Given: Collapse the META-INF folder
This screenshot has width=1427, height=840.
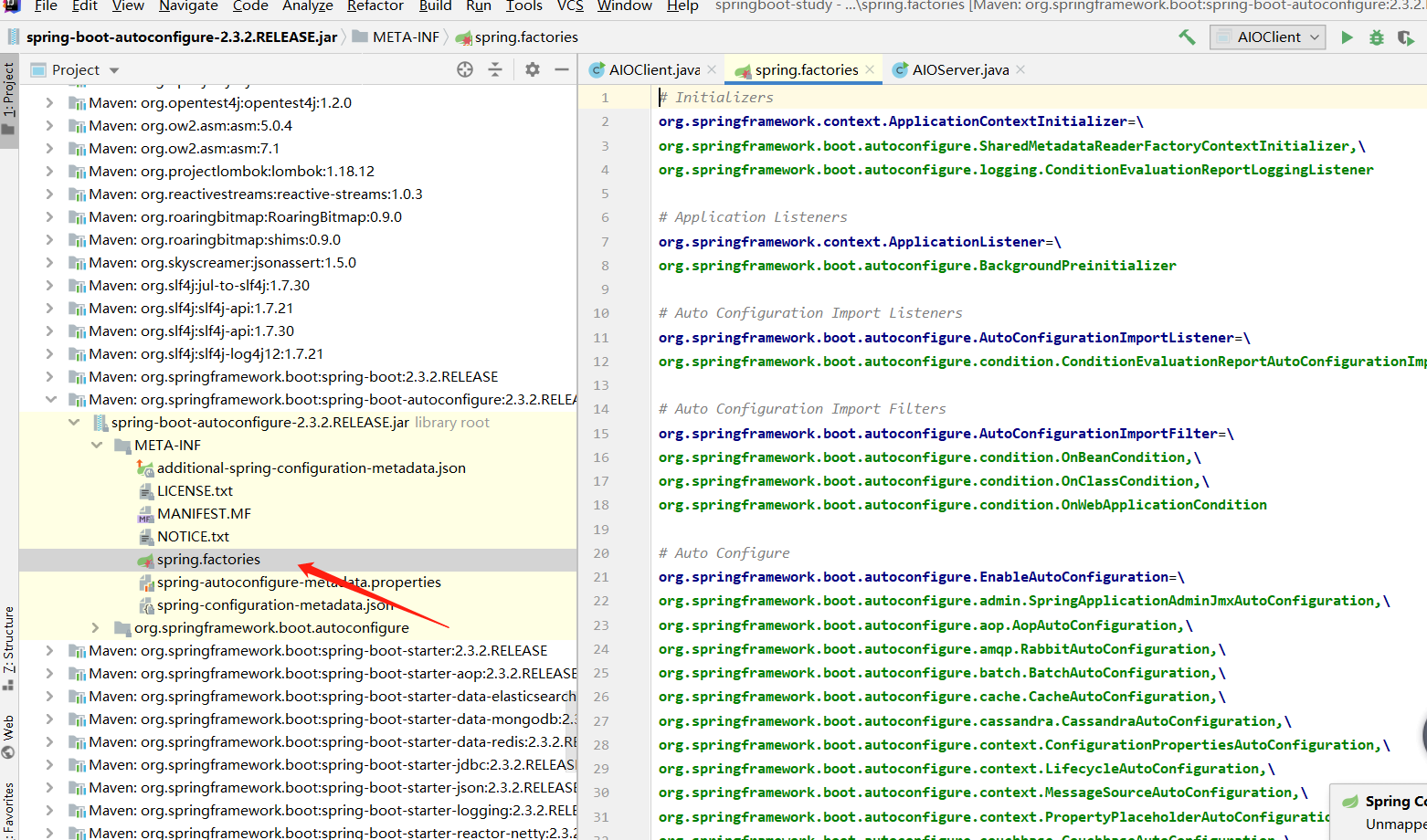Looking at the screenshot, I should (96, 446).
